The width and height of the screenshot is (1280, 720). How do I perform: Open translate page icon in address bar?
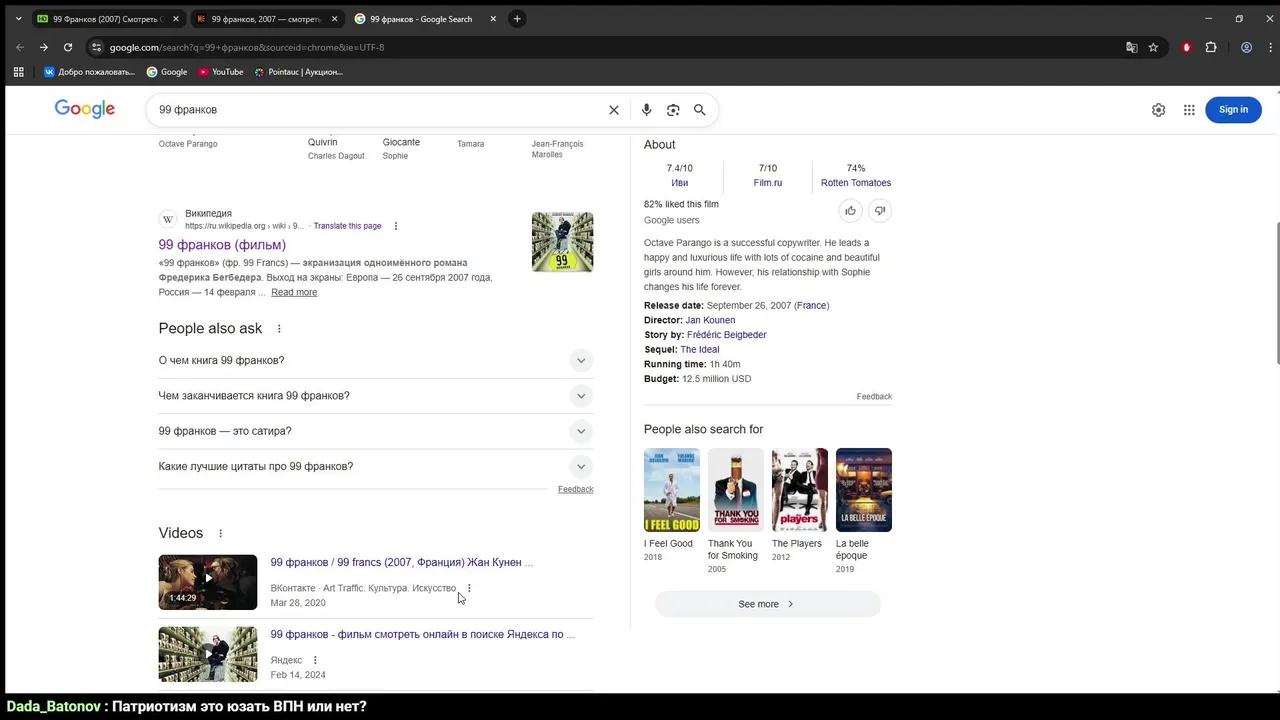pos(1131,47)
